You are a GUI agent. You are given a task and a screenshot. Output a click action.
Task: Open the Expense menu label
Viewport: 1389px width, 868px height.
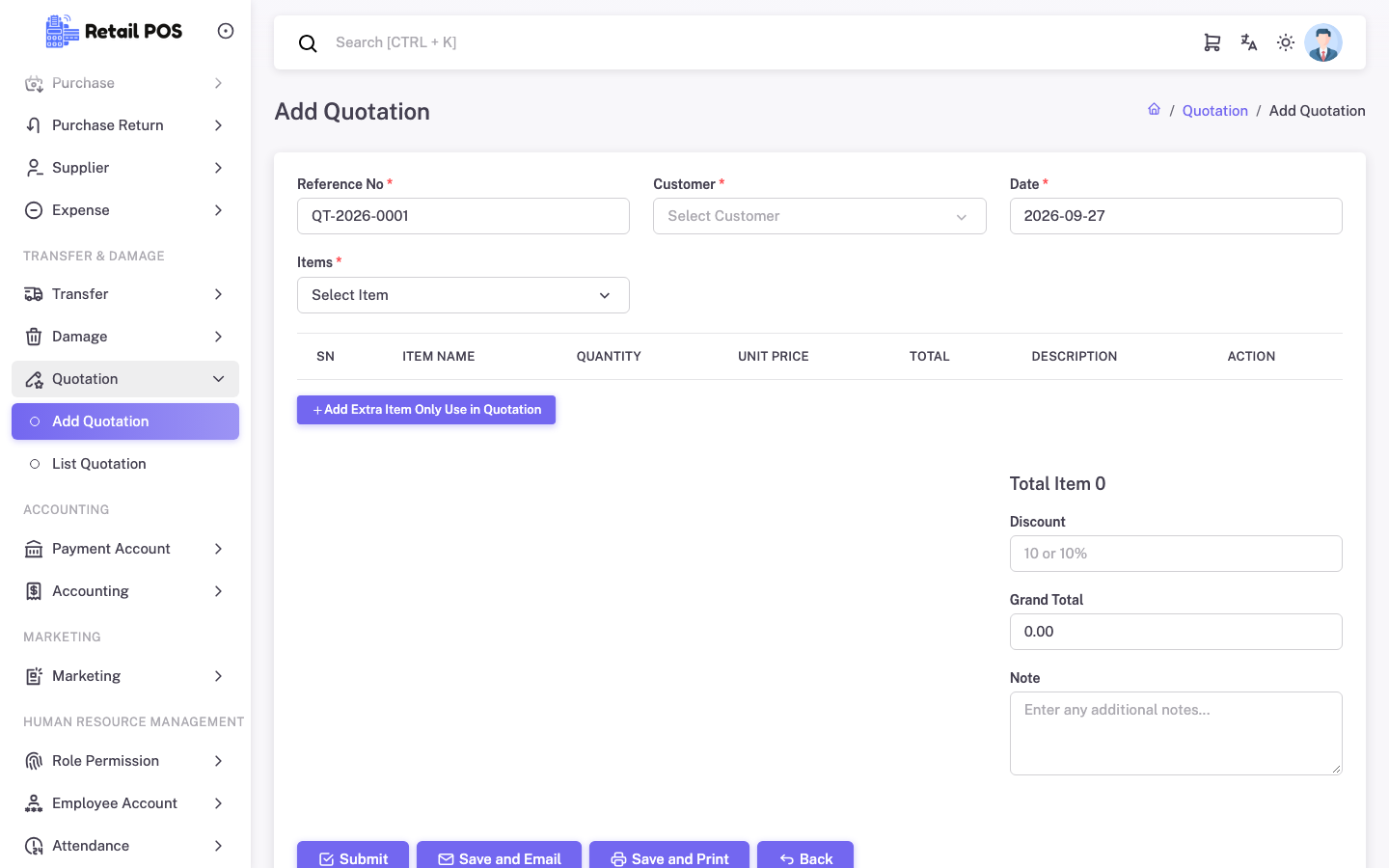pyautogui.click(x=81, y=210)
